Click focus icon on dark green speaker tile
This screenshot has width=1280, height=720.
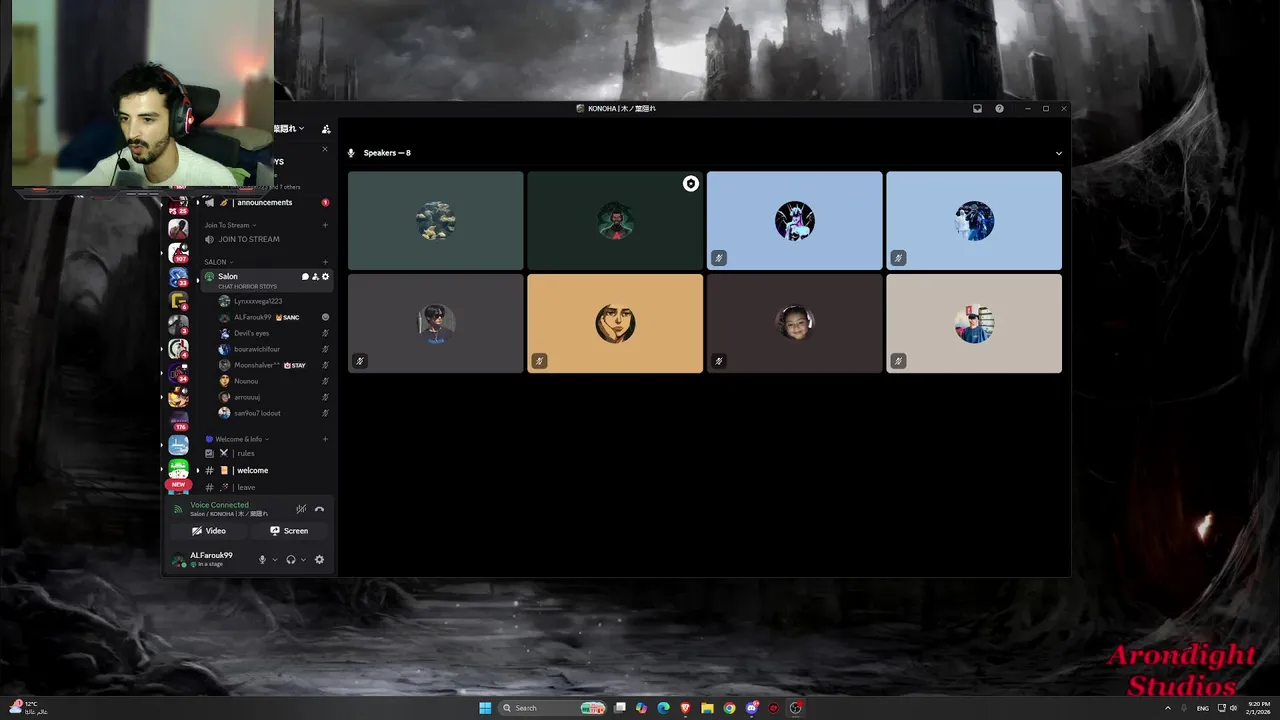click(x=690, y=184)
